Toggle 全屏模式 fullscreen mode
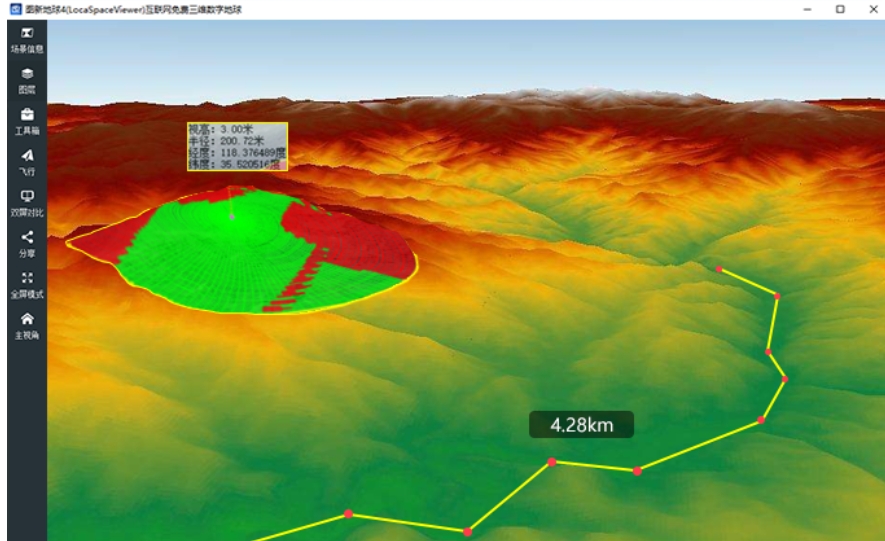The height and width of the screenshot is (541, 885). pyautogui.click(x=27, y=285)
